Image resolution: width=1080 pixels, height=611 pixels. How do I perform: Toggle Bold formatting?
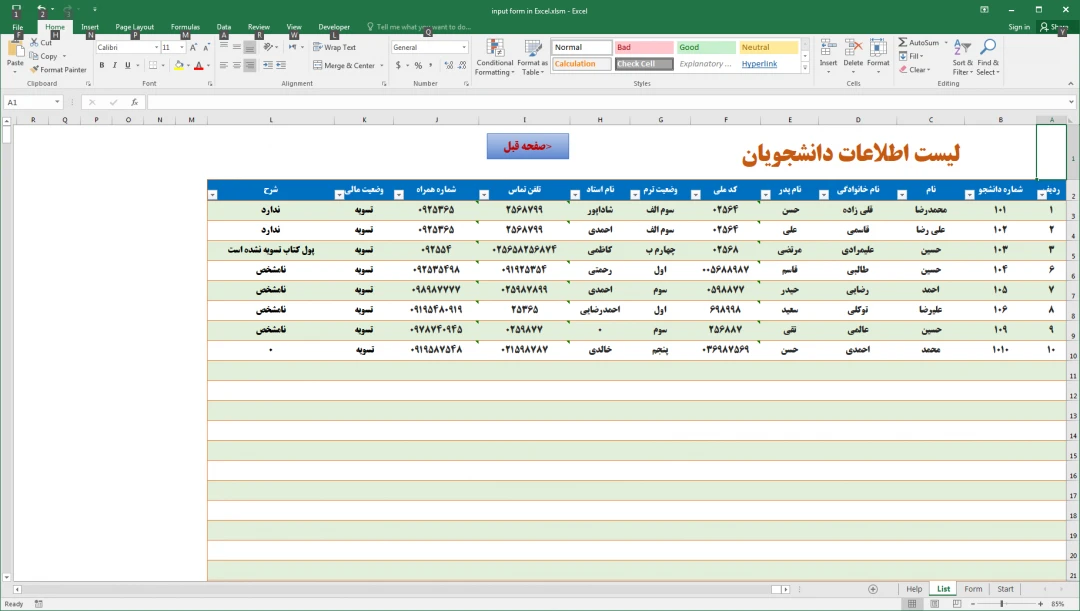coord(102,65)
